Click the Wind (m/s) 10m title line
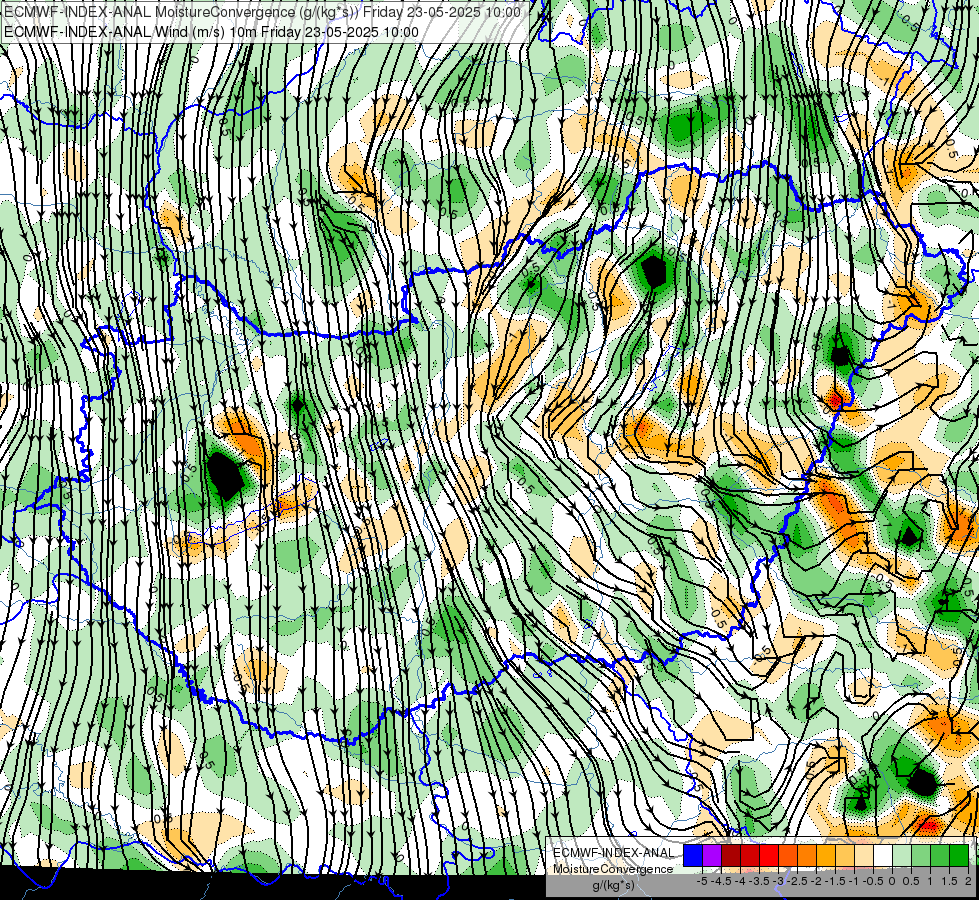The width and height of the screenshot is (979, 900). [211, 32]
